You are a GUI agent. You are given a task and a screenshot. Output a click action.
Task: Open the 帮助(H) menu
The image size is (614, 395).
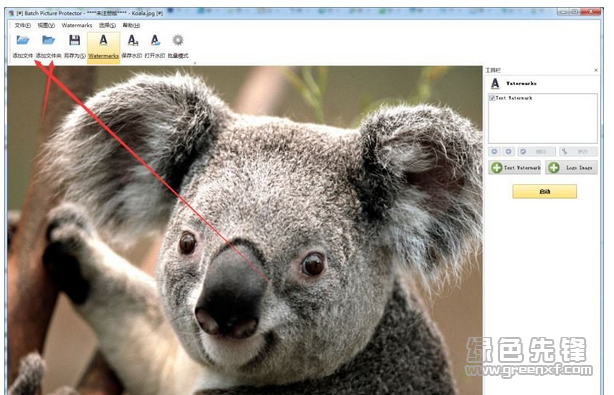pos(131,25)
